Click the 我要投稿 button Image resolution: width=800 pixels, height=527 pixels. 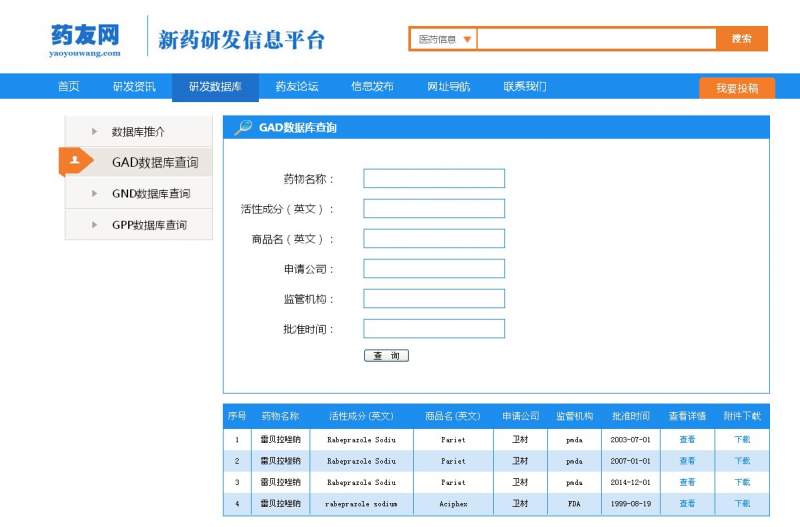737,88
